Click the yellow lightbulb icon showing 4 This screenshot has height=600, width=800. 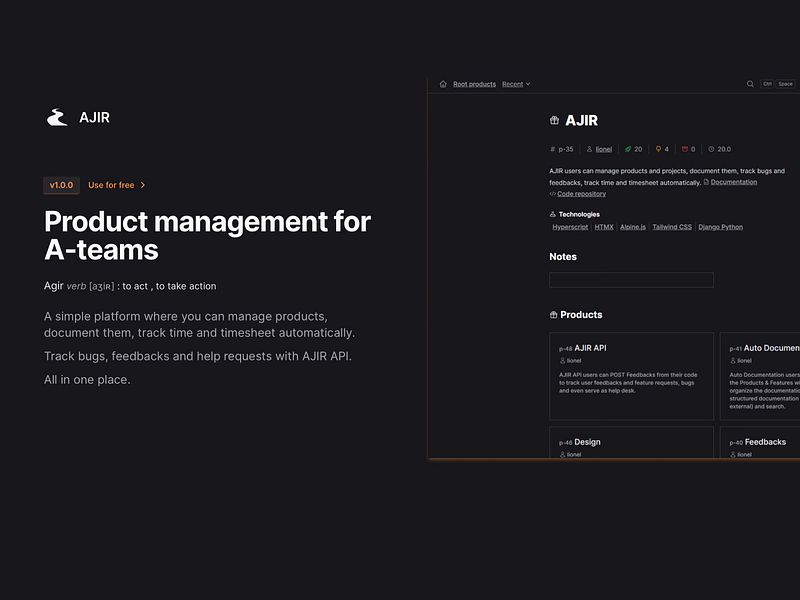(x=660, y=149)
